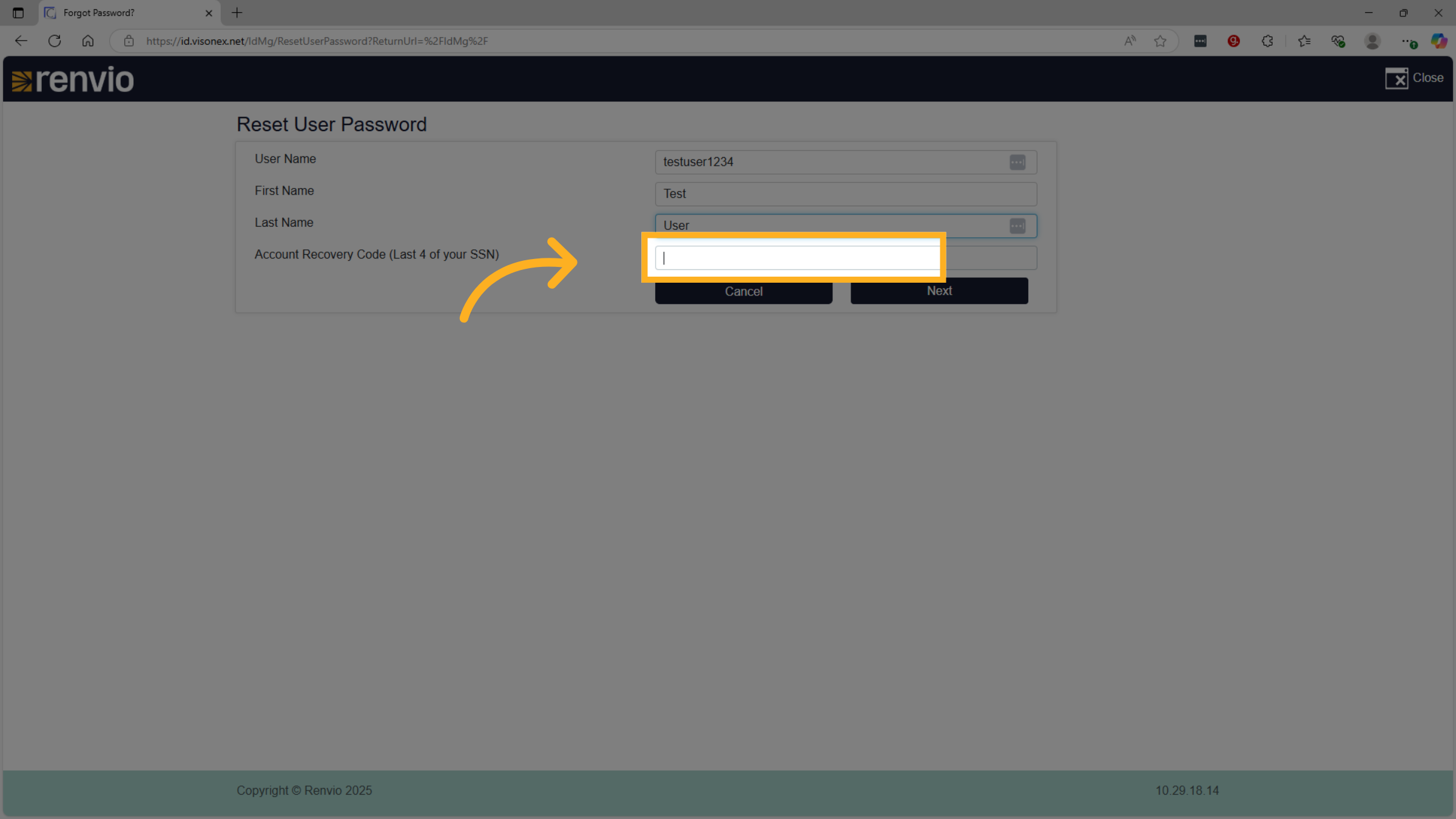The image size is (1456, 819).
Task: Click the Last Name label
Action: tap(284, 223)
